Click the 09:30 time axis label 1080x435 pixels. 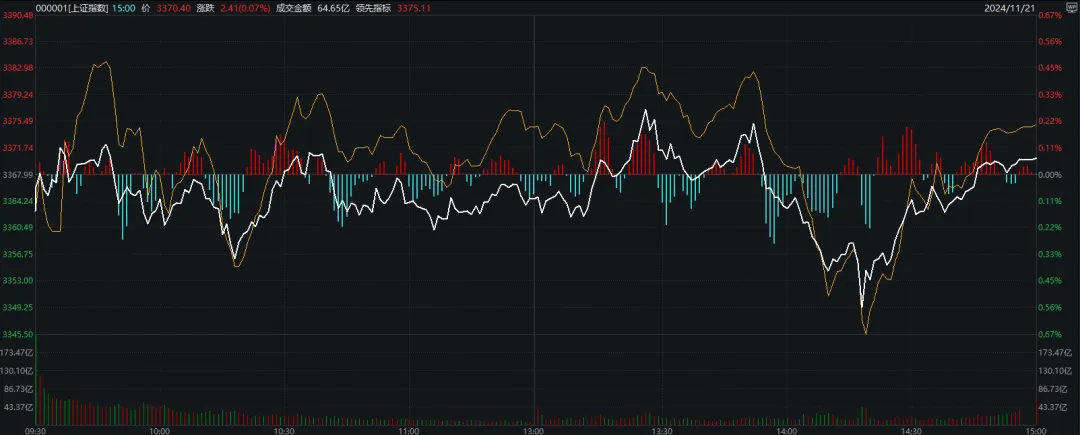(34, 429)
